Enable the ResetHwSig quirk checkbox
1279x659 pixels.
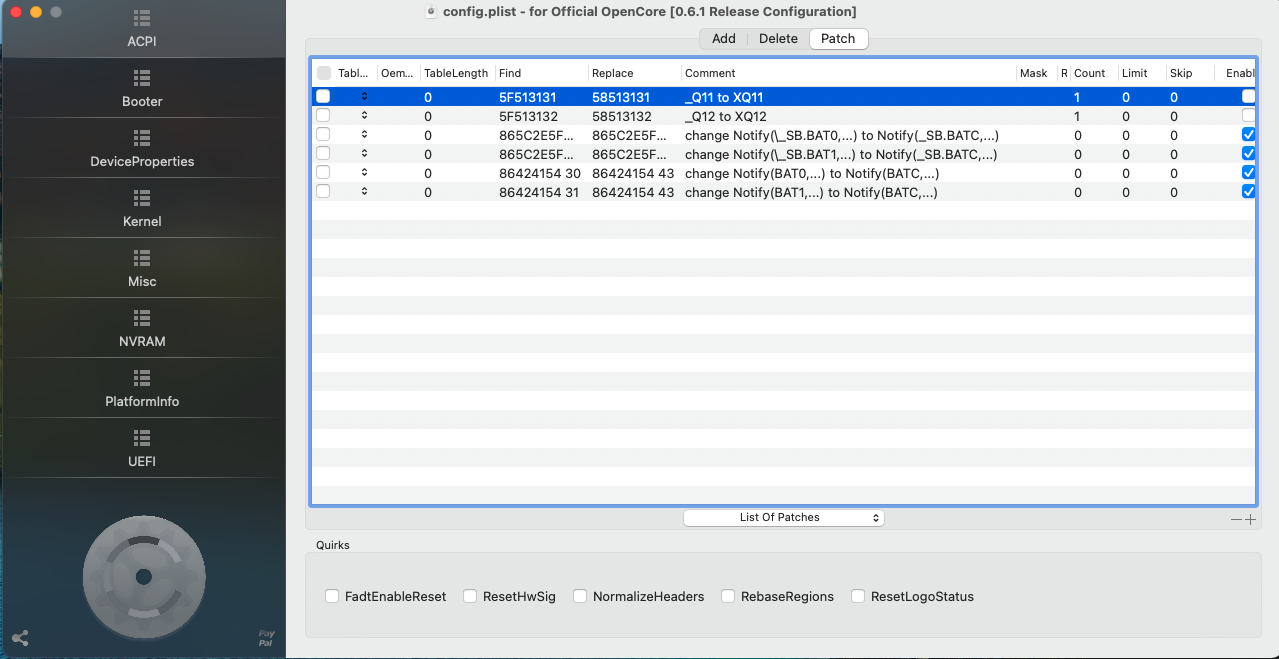[470, 596]
